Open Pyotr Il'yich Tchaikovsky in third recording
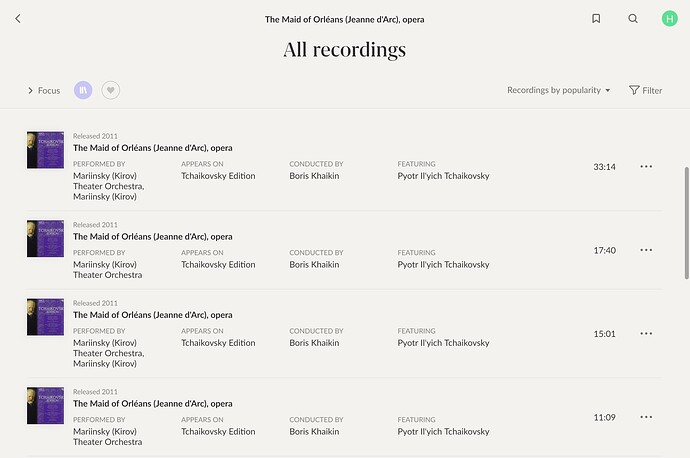 click(x=443, y=343)
